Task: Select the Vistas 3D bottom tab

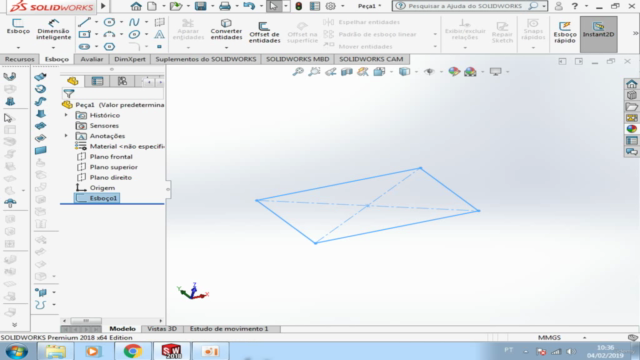Action: click(x=162, y=329)
